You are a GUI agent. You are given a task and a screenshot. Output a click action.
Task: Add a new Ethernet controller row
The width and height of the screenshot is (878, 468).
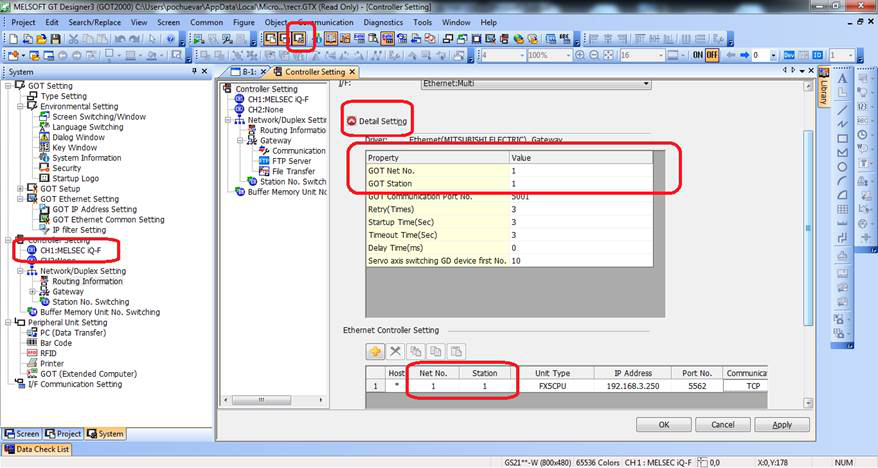(x=375, y=352)
